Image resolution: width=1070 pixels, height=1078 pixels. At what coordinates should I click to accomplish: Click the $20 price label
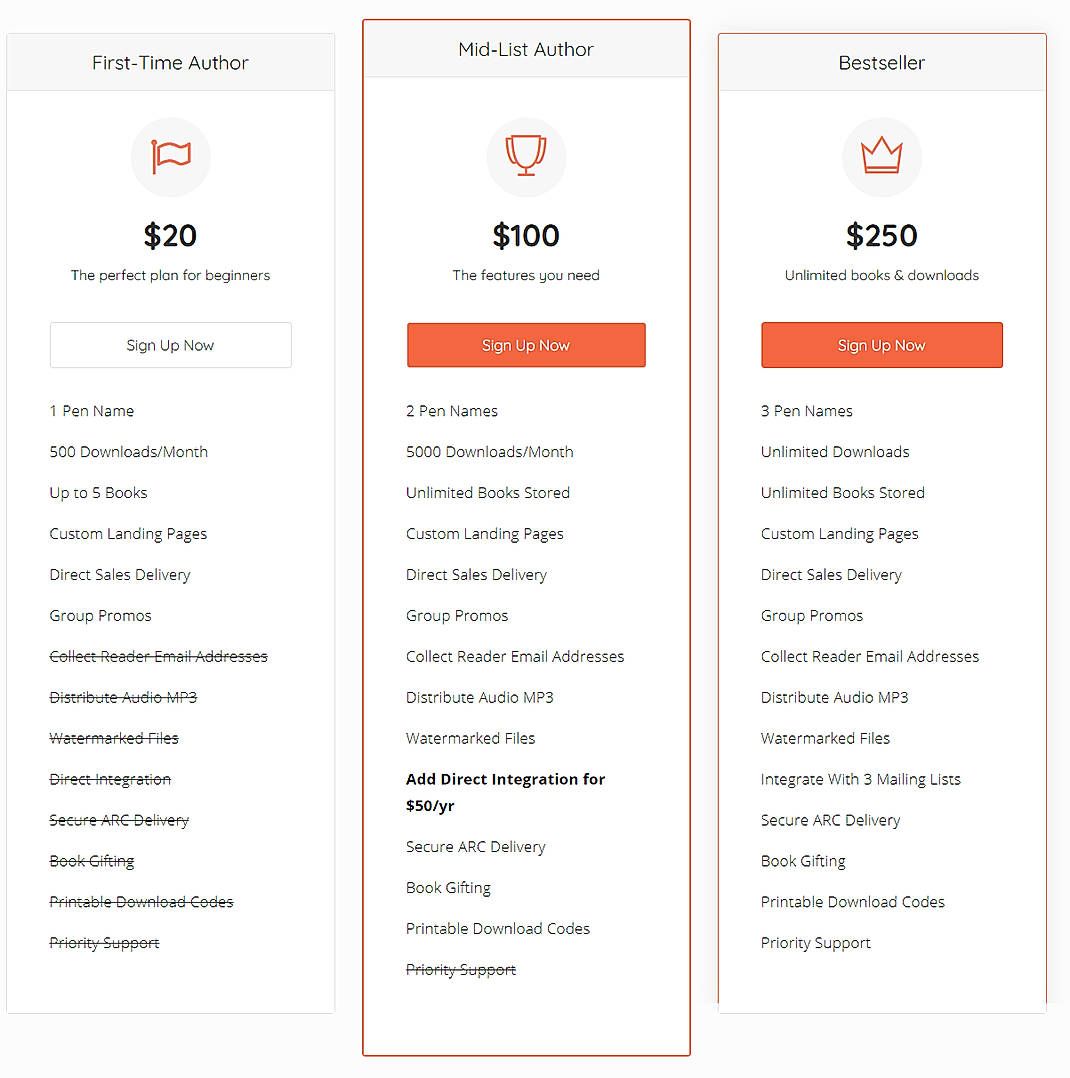pos(170,236)
